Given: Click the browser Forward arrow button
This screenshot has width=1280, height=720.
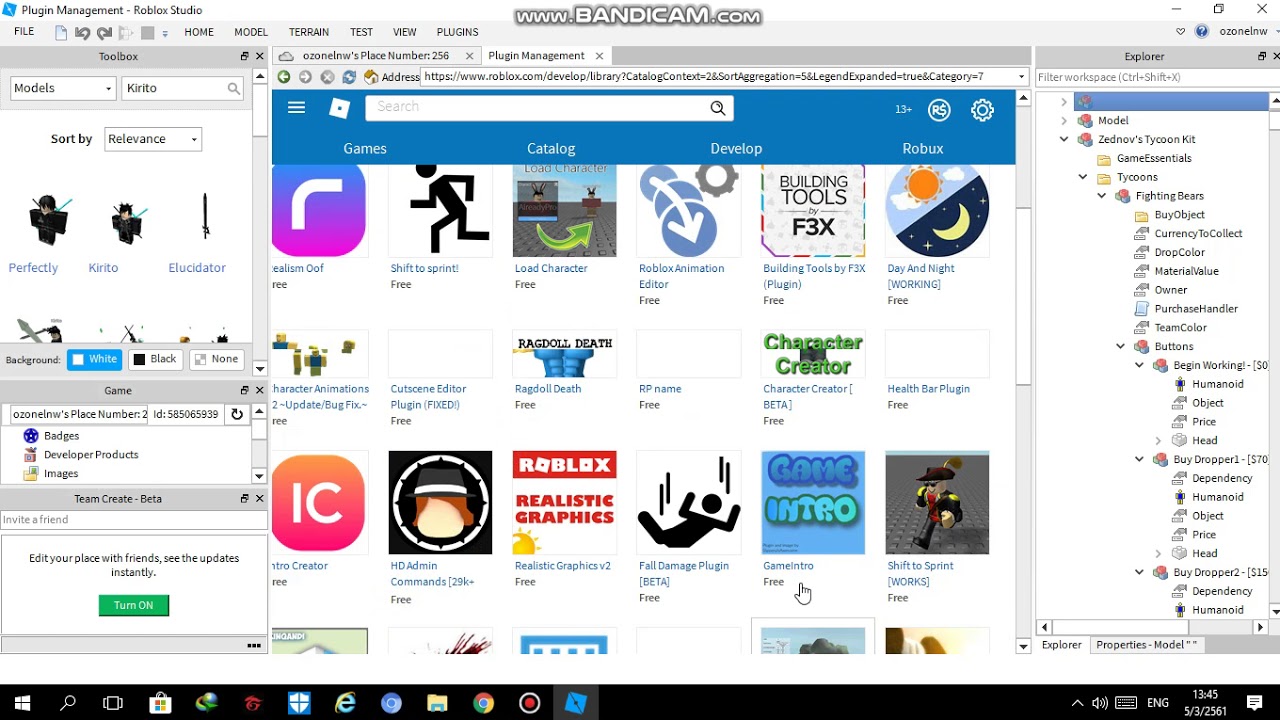Looking at the screenshot, I should pyautogui.click(x=305, y=77).
